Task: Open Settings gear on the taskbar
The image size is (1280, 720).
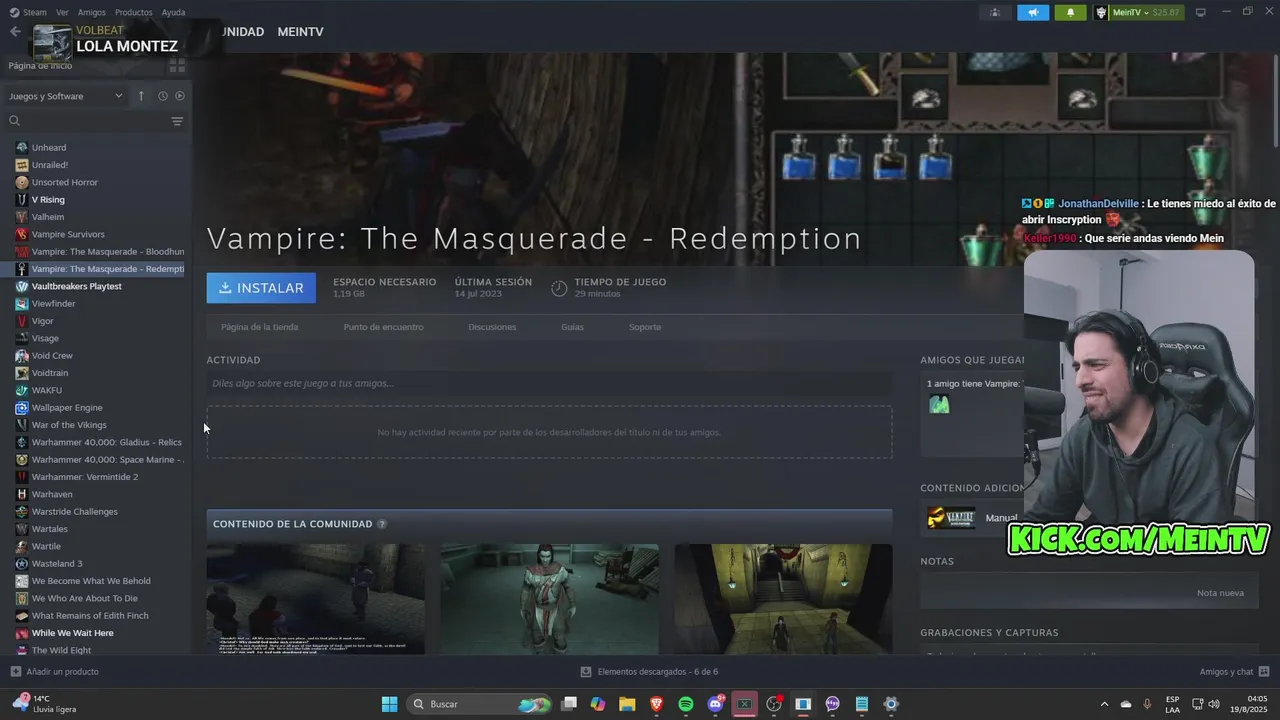Action: coord(891,704)
